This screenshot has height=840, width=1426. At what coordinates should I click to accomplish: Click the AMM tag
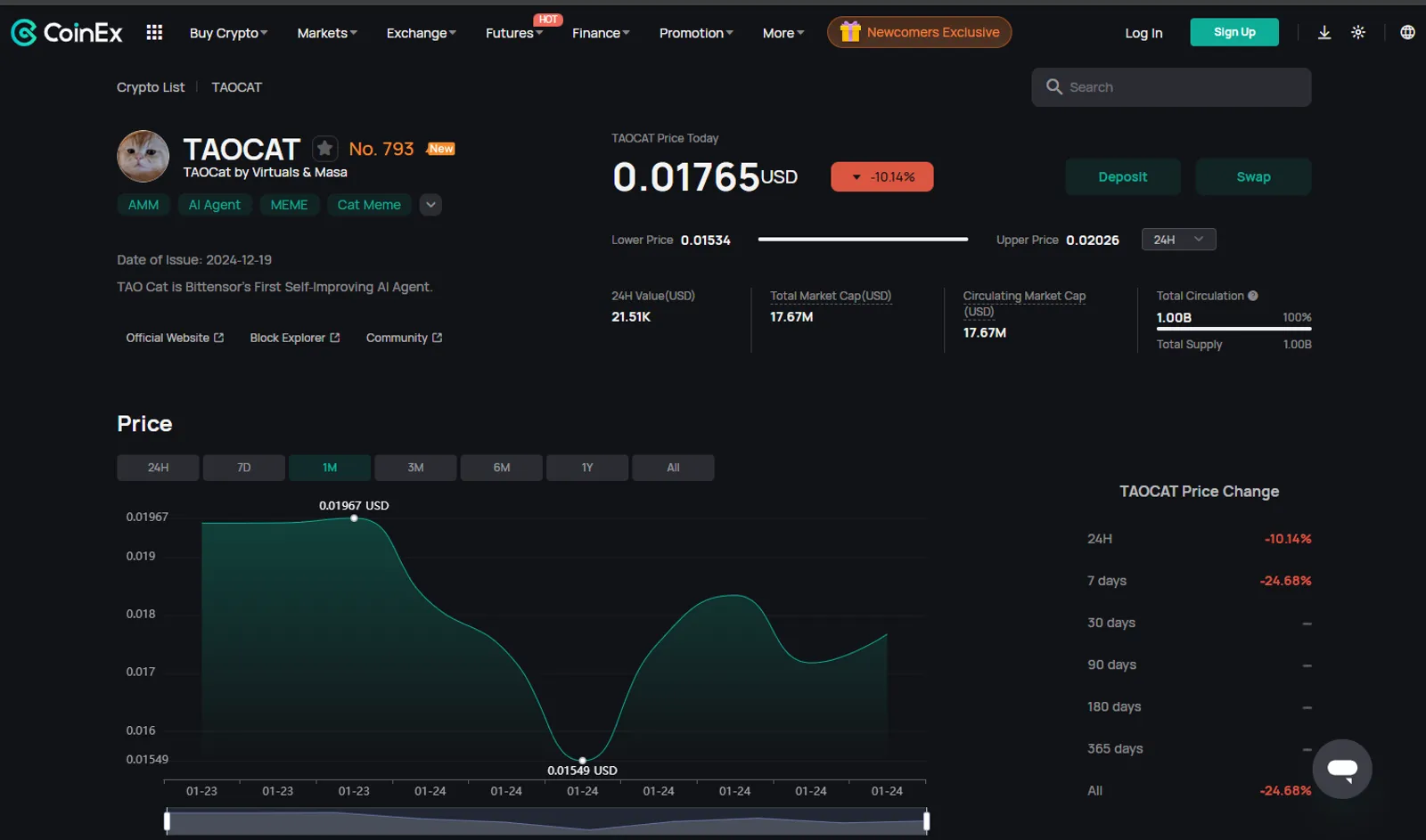(143, 205)
